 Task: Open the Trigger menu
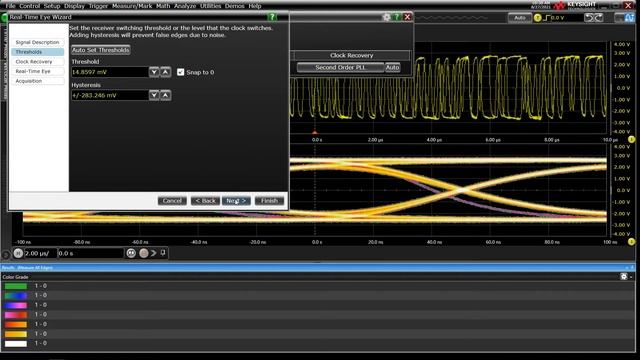(98, 6)
